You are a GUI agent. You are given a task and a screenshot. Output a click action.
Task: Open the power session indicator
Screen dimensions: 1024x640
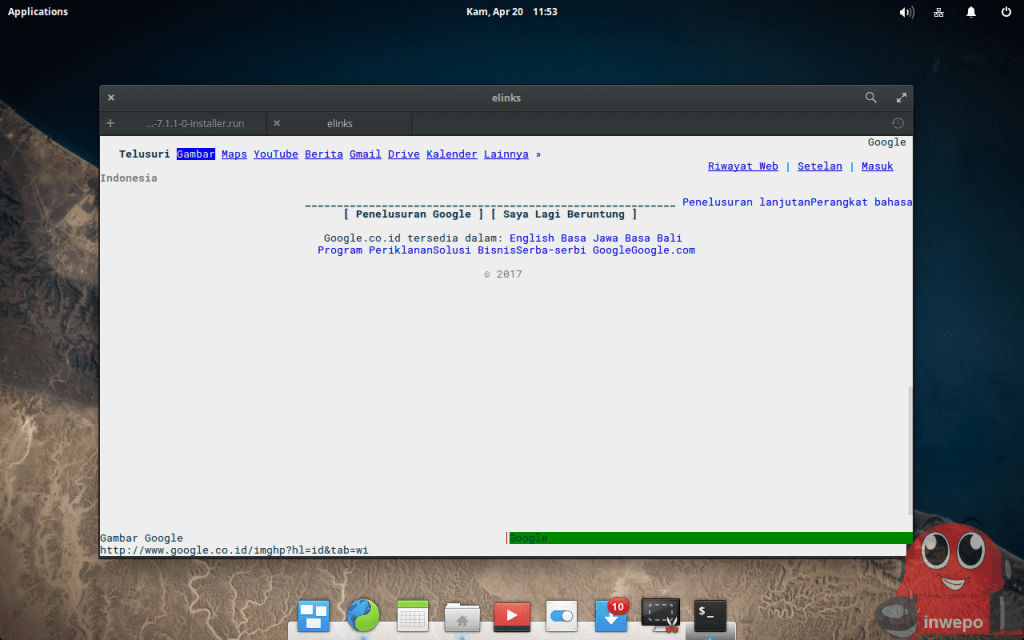click(x=1006, y=12)
